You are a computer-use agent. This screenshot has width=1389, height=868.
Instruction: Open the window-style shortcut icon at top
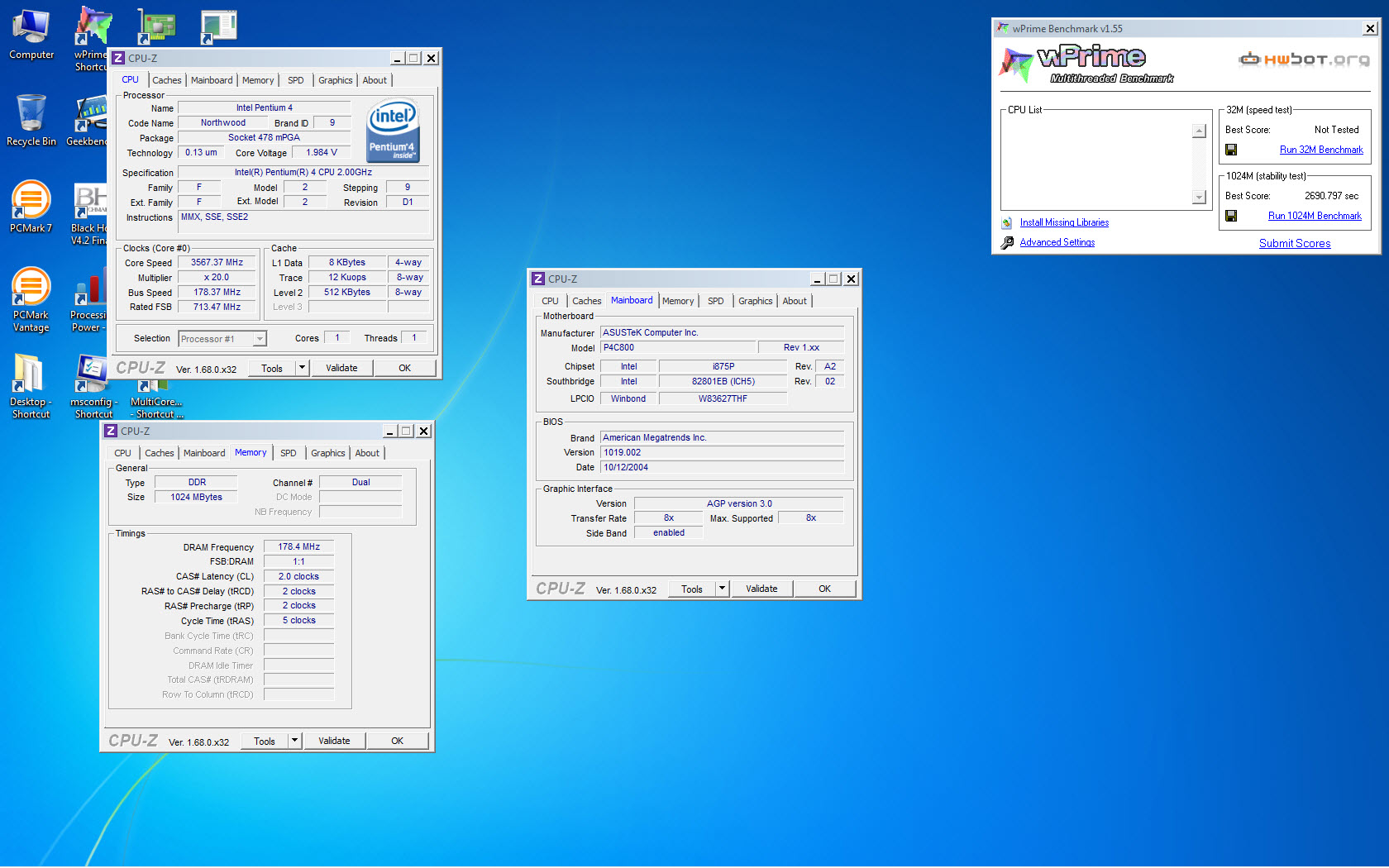(219, 26)
